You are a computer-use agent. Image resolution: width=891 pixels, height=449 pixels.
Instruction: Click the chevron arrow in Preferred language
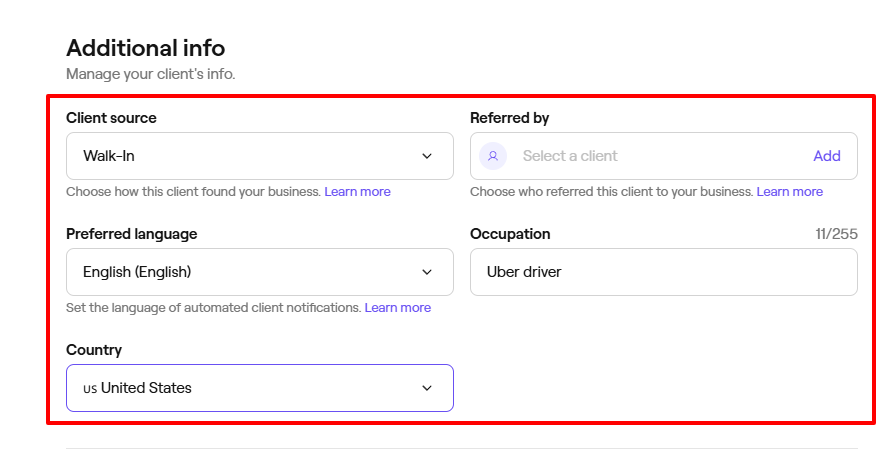coord(427,272)
